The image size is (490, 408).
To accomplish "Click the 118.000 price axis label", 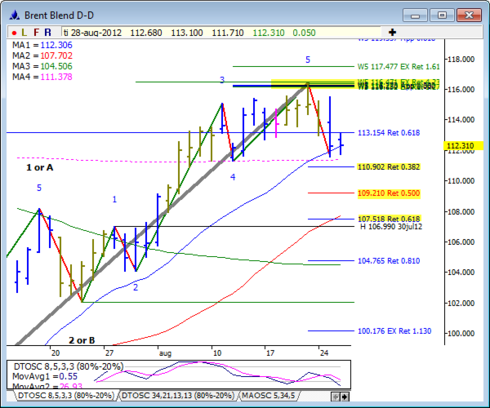I will click(461, 59).
